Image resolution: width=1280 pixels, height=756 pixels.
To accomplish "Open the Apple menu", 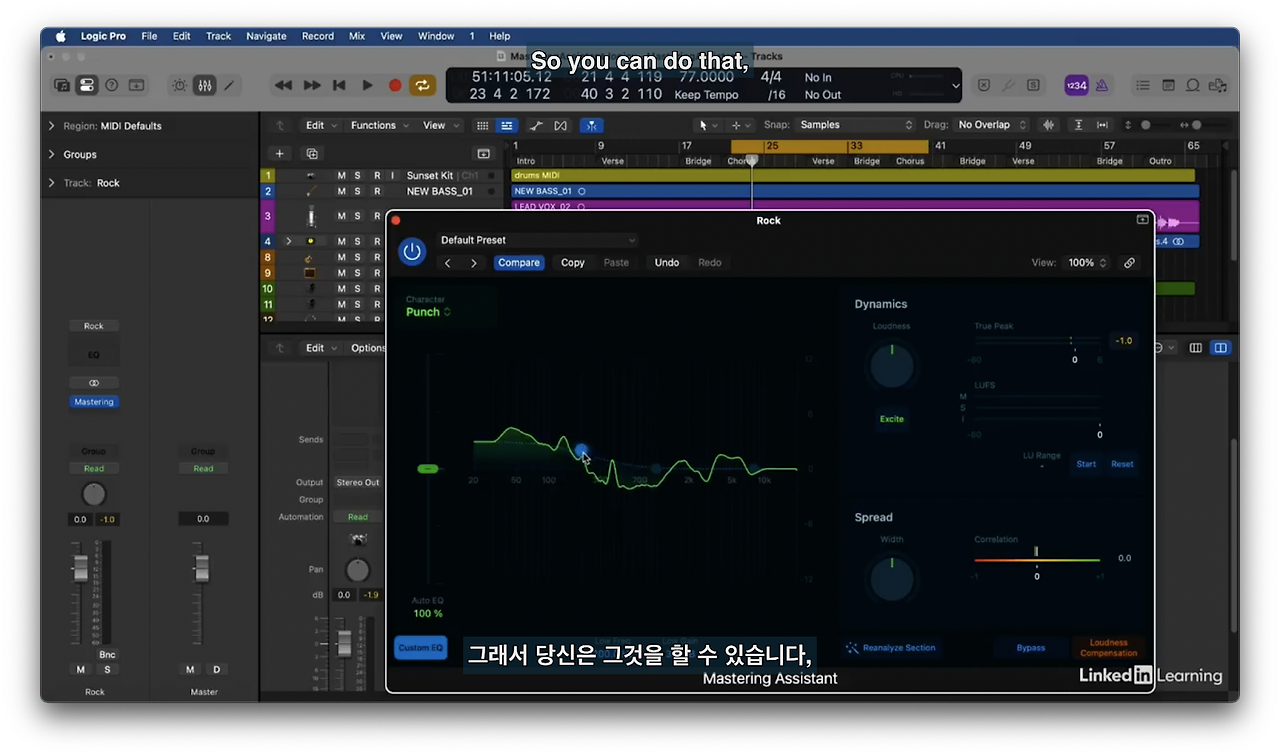I will point(60,36).
